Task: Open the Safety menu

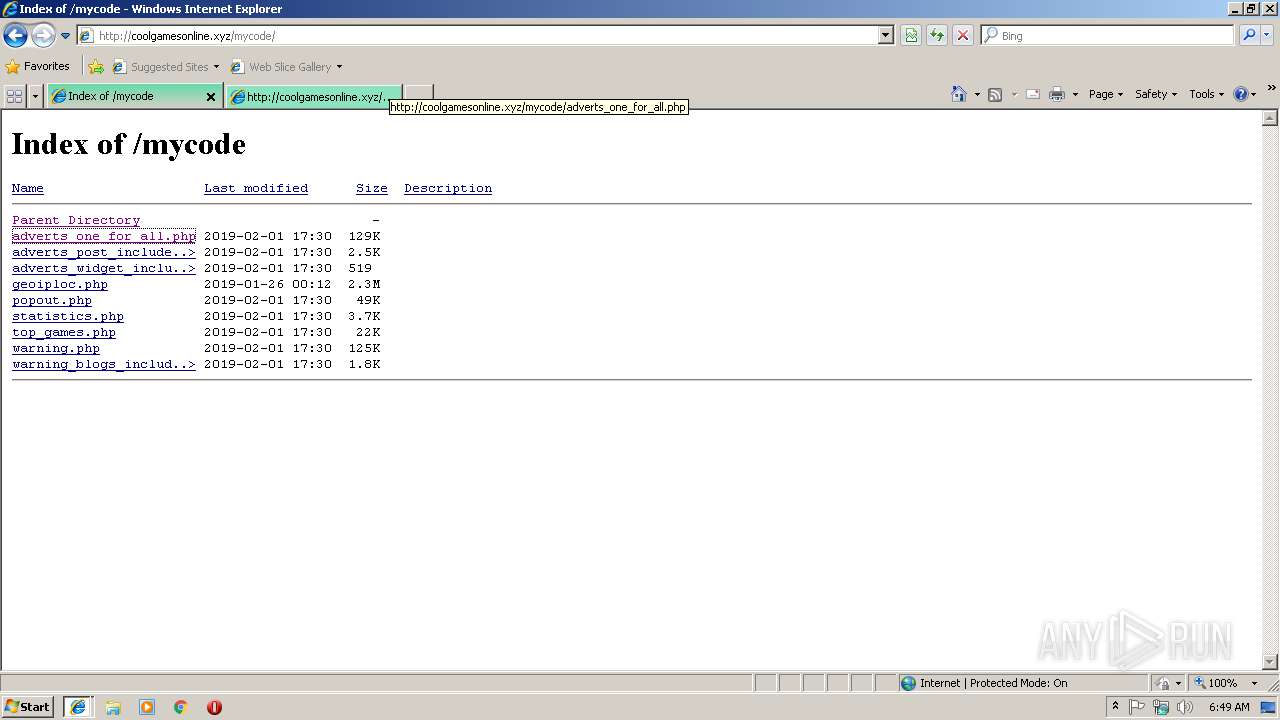Action: [1157, 94]
